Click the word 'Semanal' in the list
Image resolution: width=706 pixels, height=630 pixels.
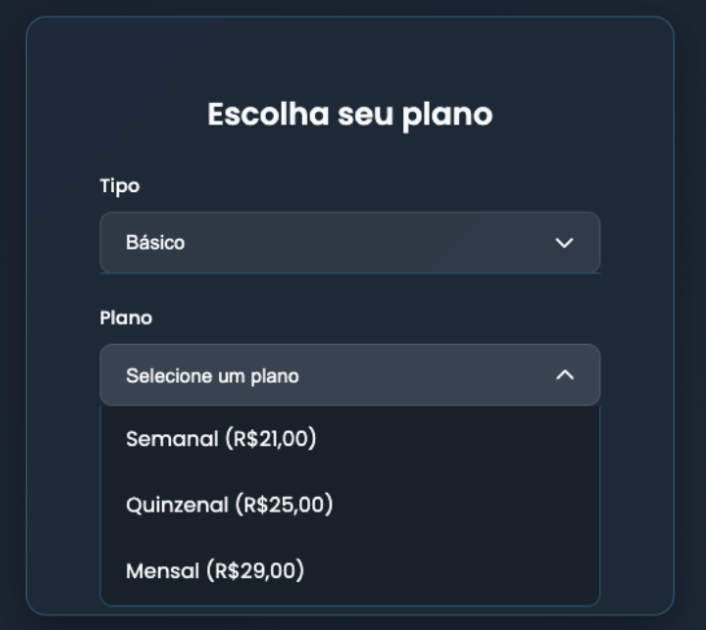pos(170,439)
